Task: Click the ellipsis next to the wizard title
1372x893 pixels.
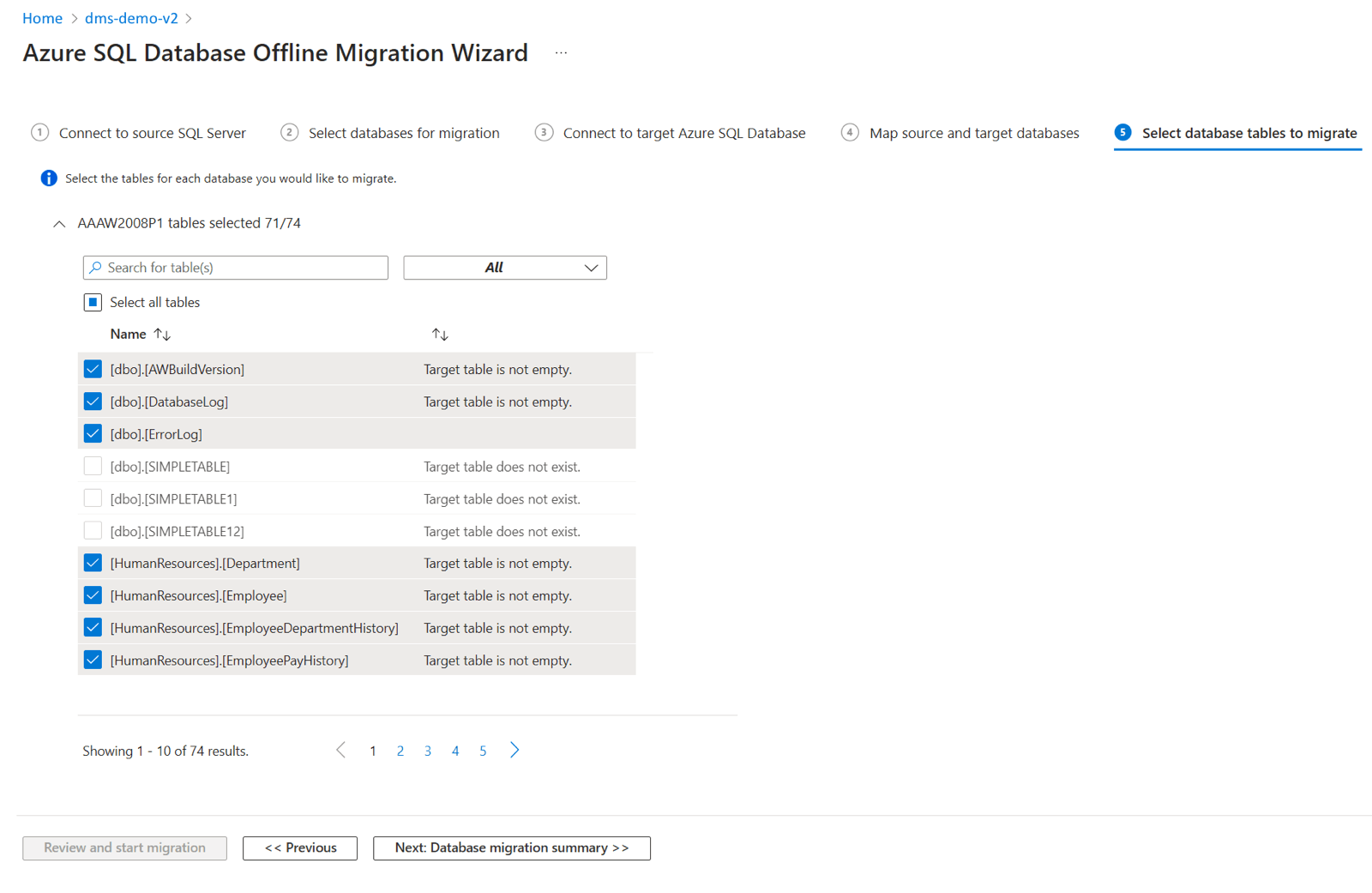Action: (x=562, y=52)
